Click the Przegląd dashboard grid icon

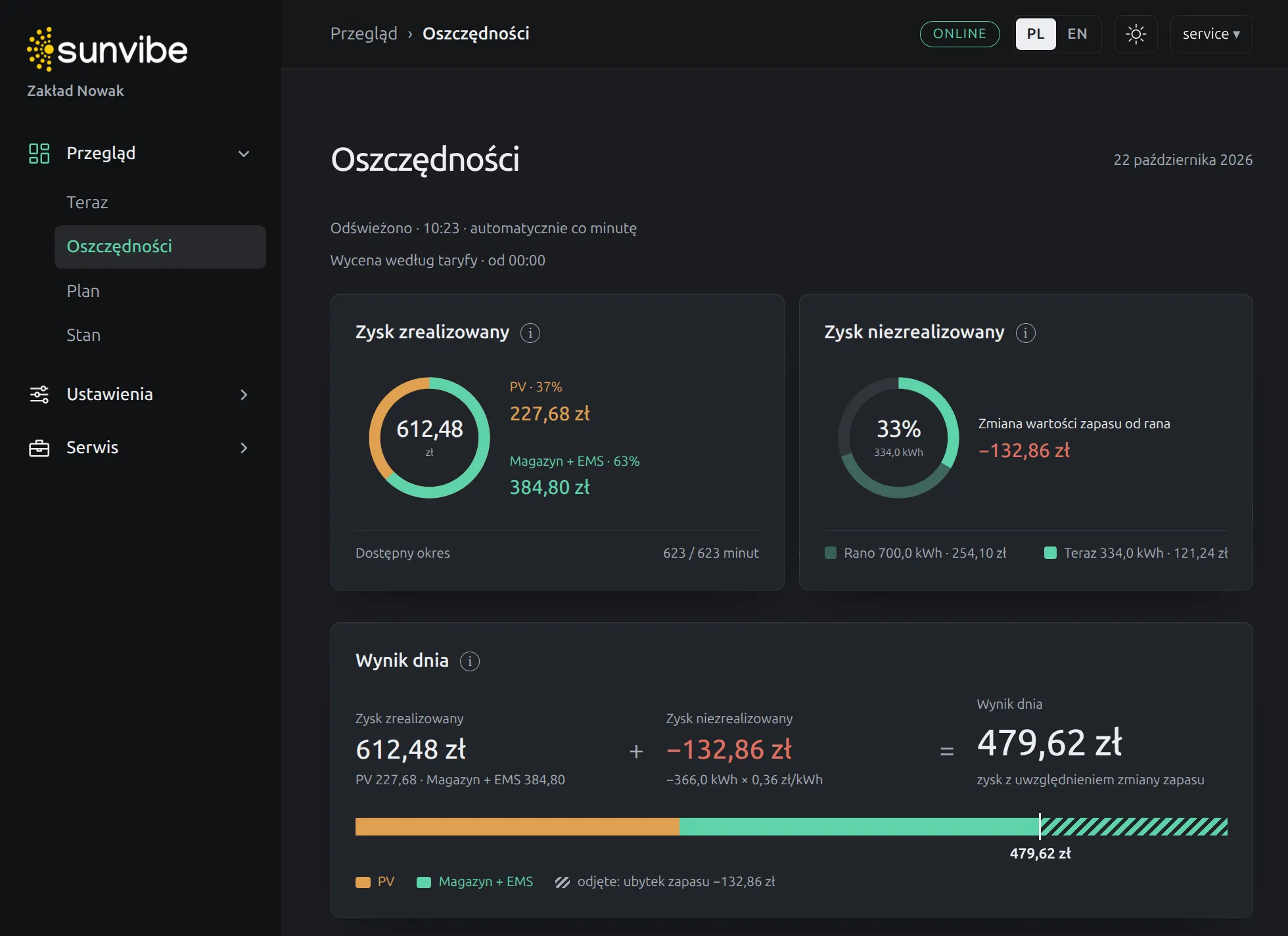[x=39, y=153]
